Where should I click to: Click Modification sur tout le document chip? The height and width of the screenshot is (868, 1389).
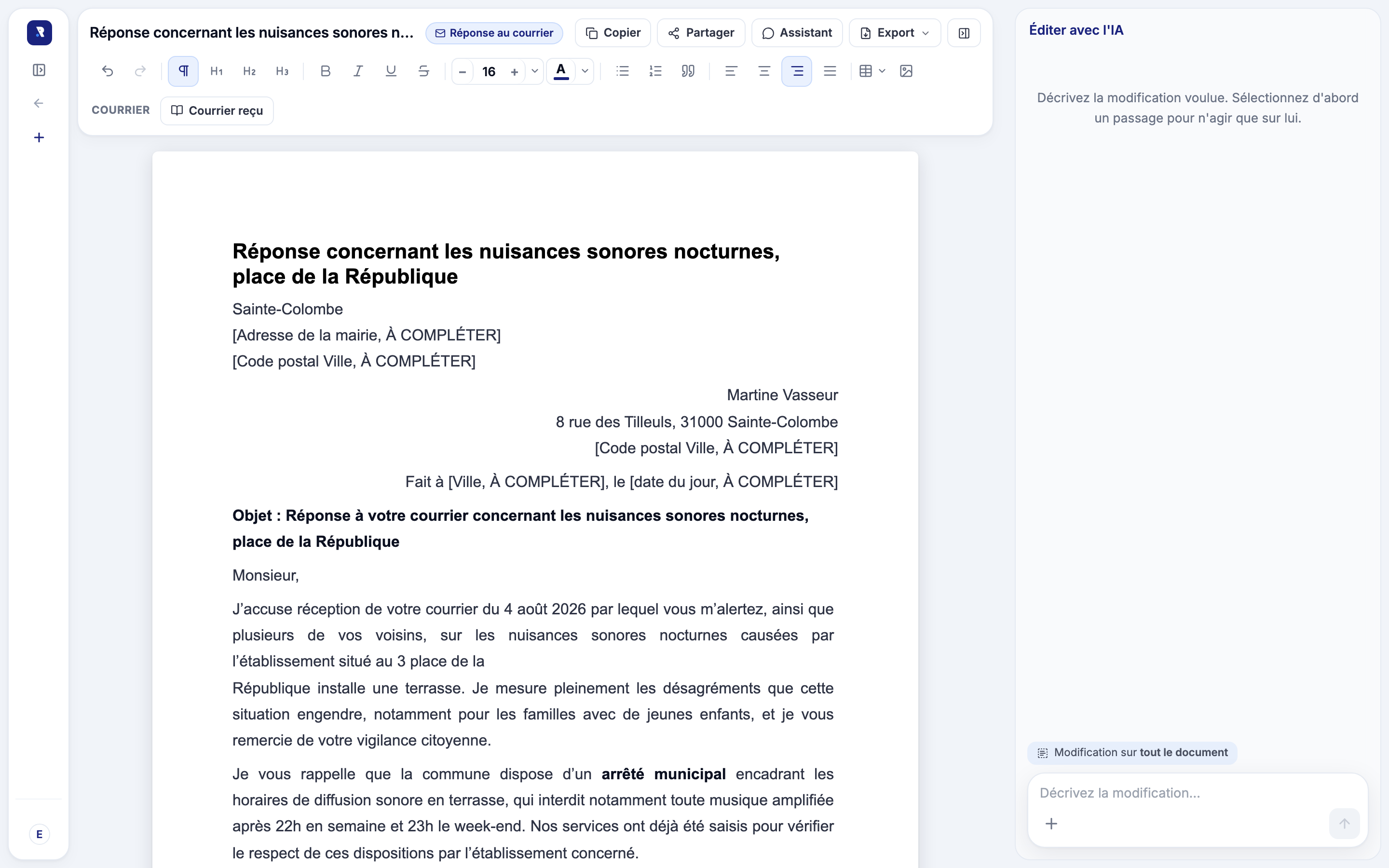click(x=1132, y=753)
